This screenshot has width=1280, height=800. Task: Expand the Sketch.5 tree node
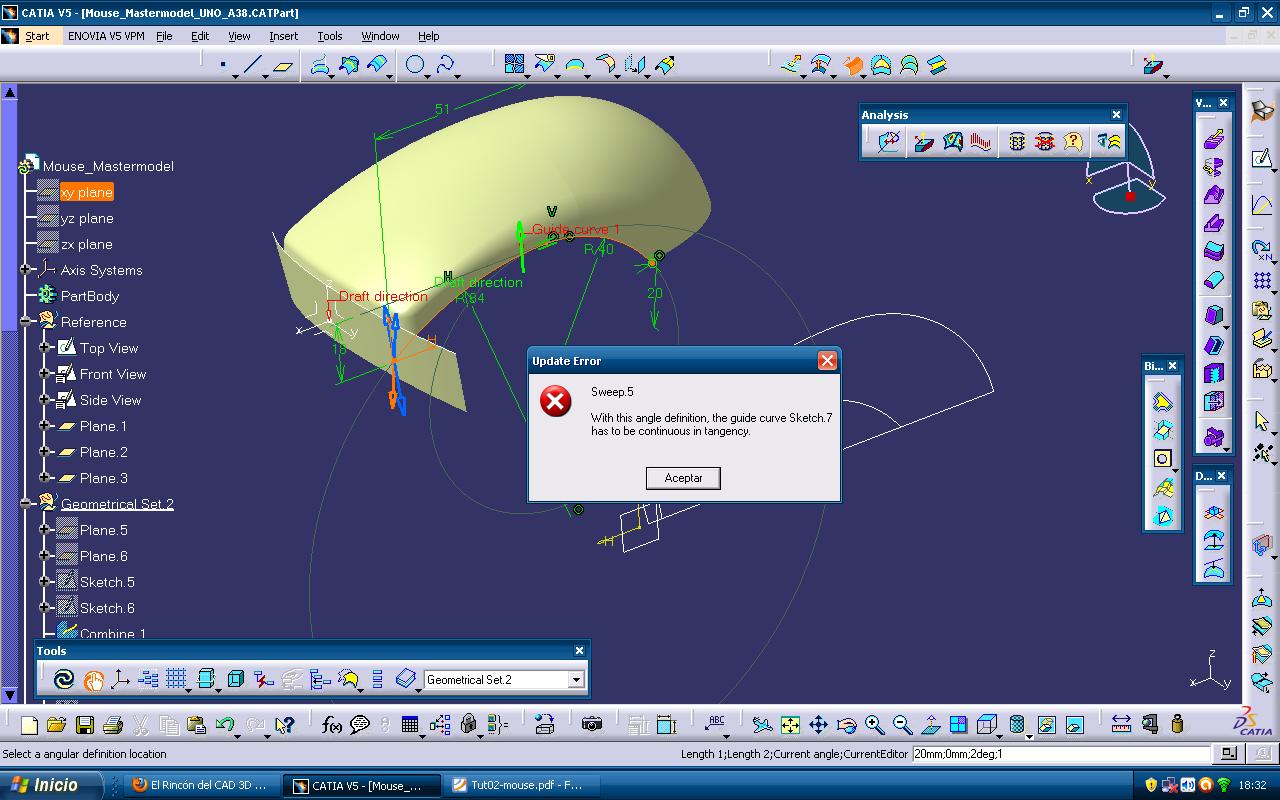tap(45, 582)
